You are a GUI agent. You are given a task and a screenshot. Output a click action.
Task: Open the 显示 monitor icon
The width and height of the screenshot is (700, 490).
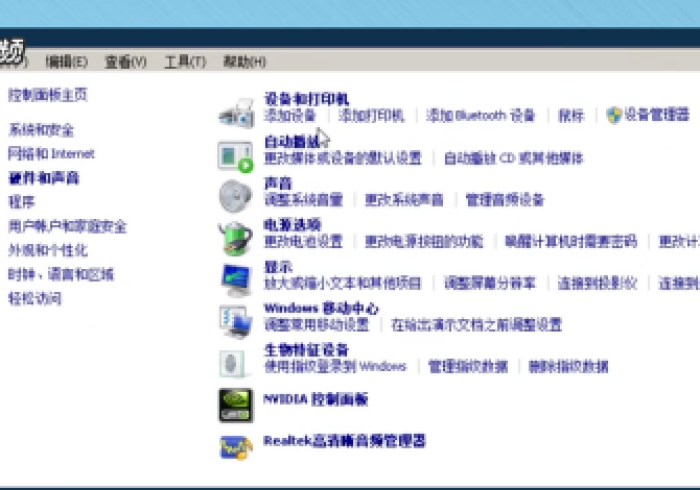coord(236,278)
